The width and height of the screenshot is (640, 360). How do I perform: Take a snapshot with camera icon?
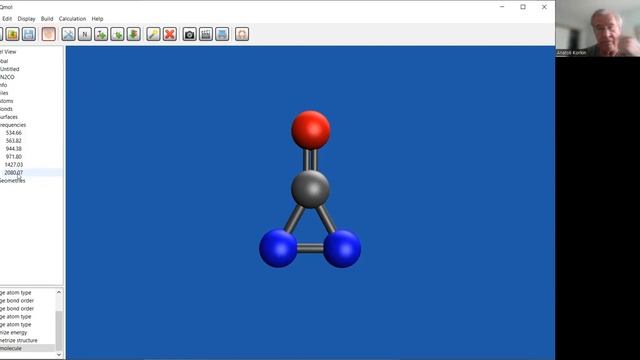189,34
